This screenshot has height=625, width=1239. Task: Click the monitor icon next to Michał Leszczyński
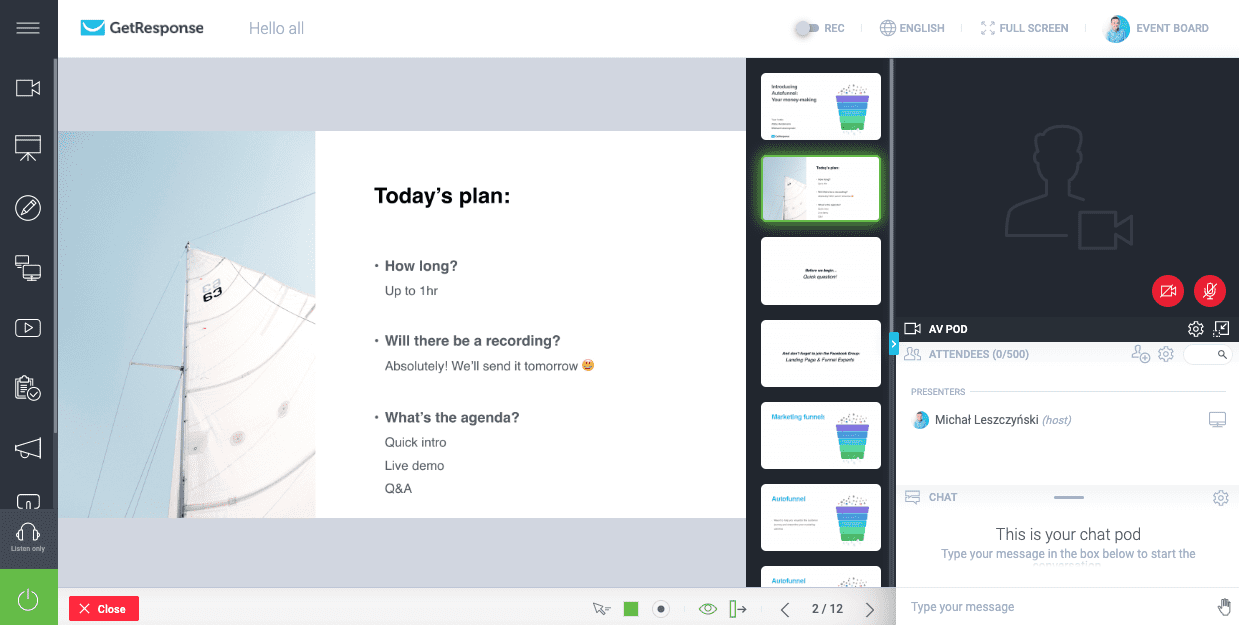point(1217,420)
